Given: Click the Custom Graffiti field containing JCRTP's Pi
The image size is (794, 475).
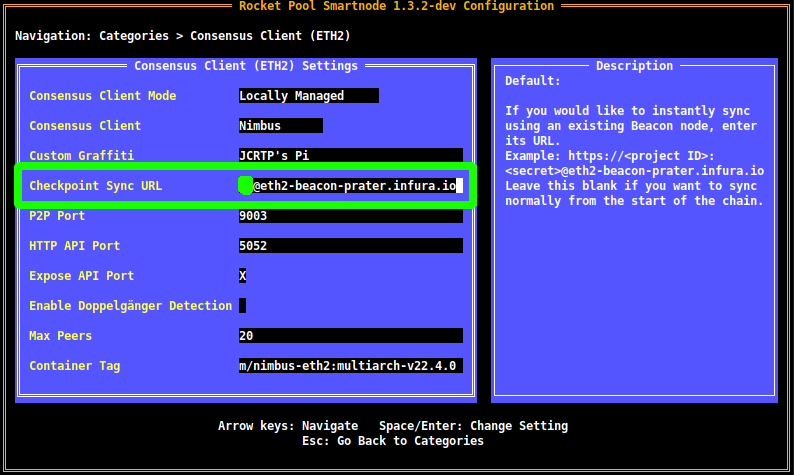Looking at the screenshot, I should click(350, 156).
